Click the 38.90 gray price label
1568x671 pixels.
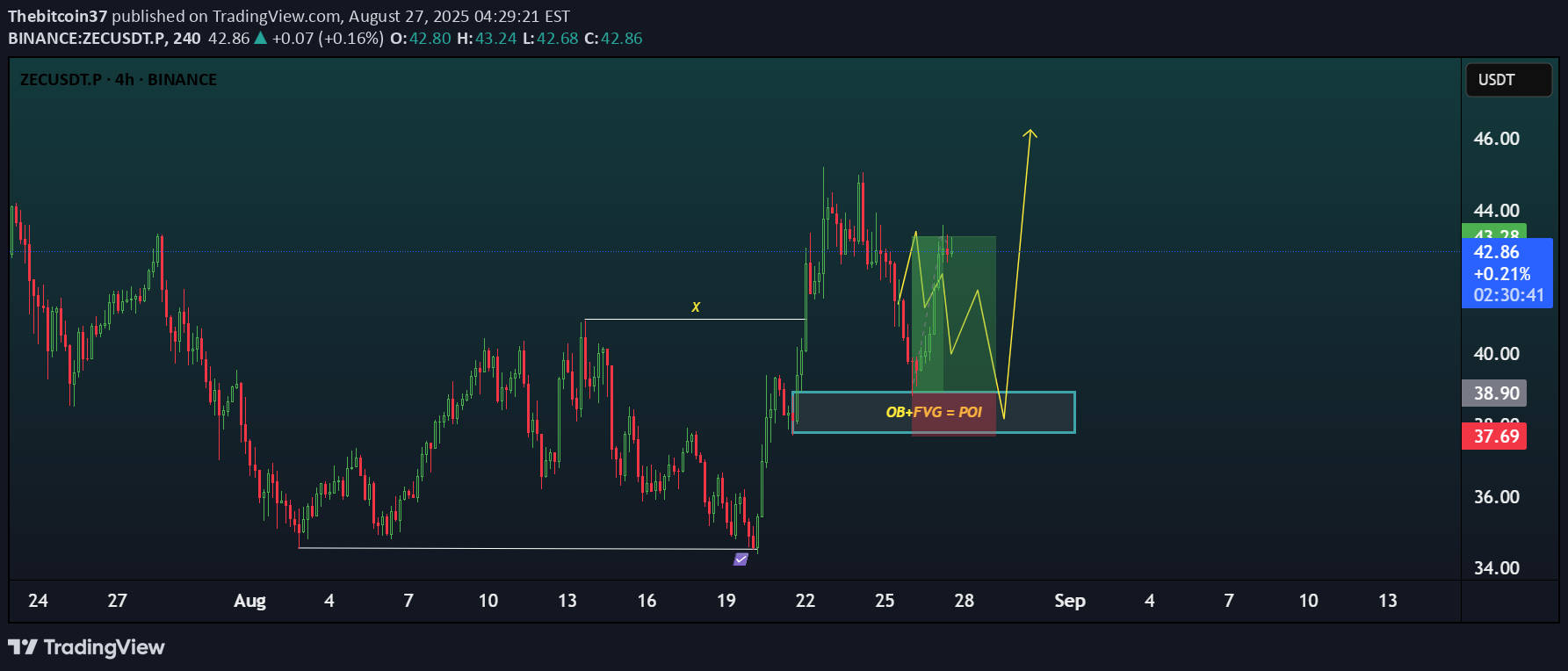pos(1494,393)
